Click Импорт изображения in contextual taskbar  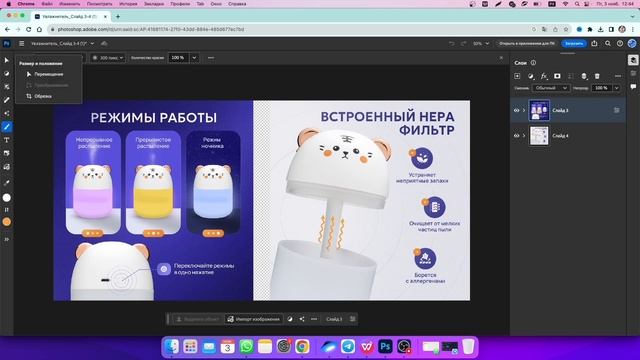[x=254, y=319]
